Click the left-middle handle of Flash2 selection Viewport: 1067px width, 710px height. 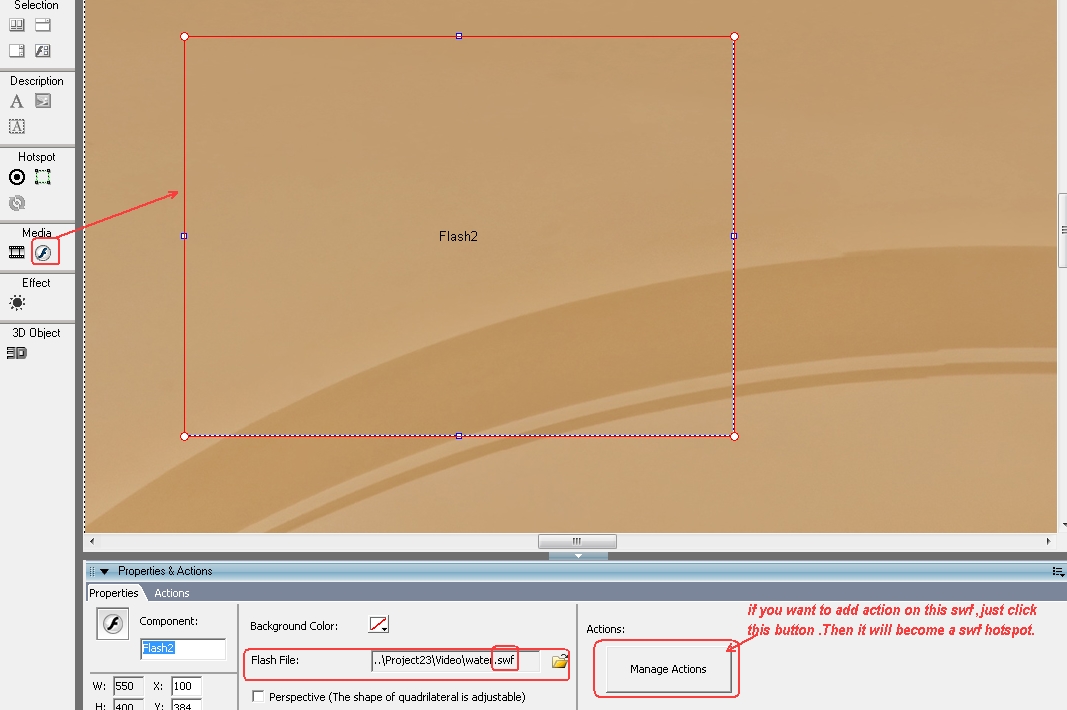pos(184,236)
